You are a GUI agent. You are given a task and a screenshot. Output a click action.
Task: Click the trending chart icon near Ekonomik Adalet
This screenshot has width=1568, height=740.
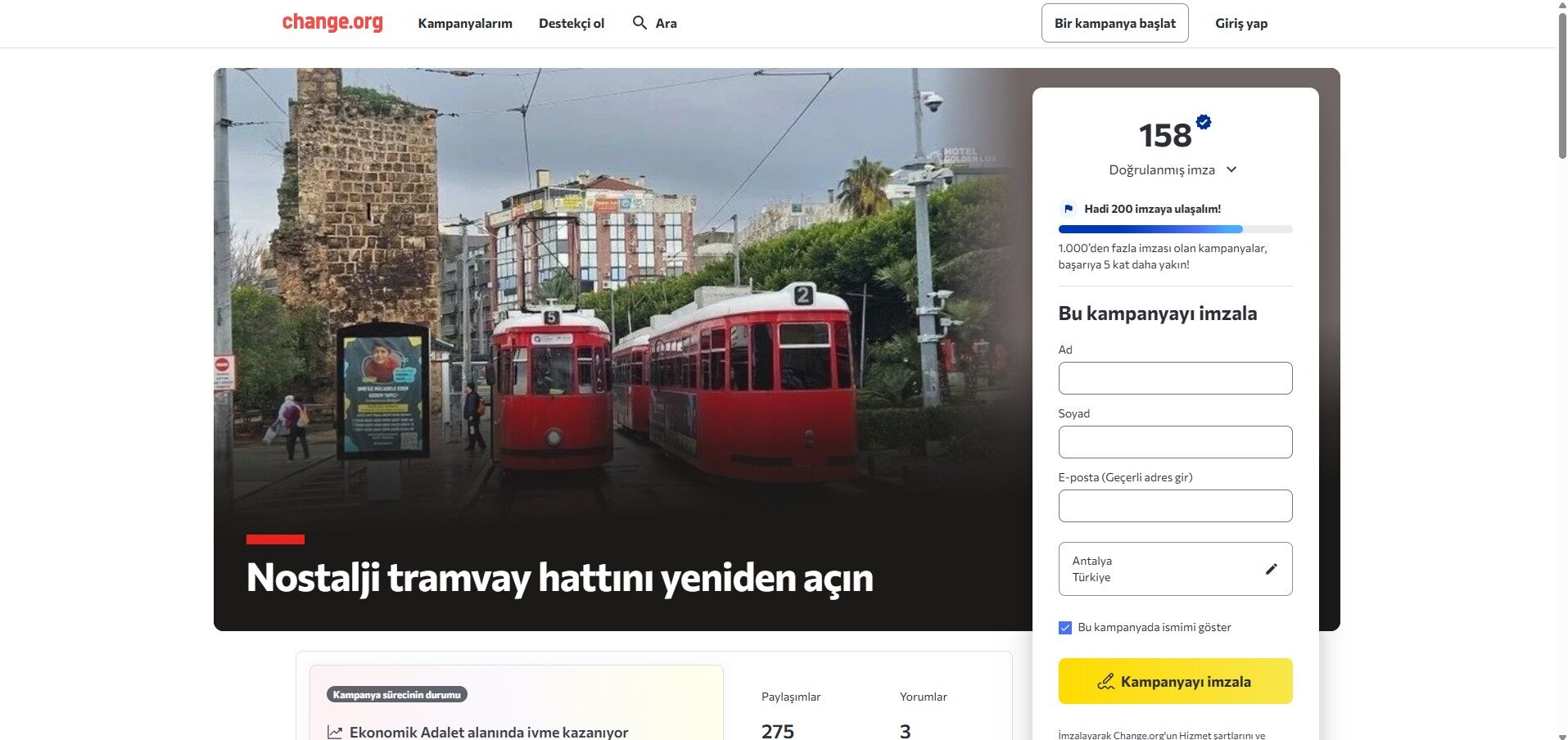click(x=335, y=732)
